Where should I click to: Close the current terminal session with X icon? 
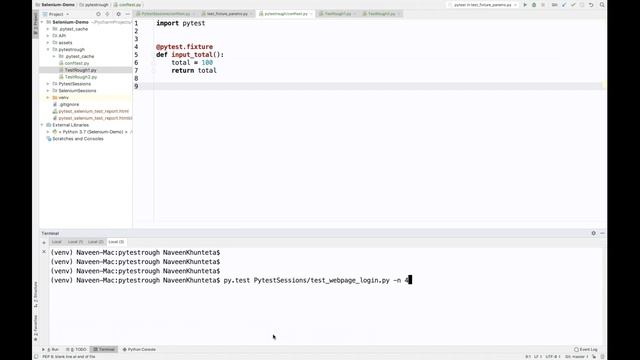tap(44, 252)
